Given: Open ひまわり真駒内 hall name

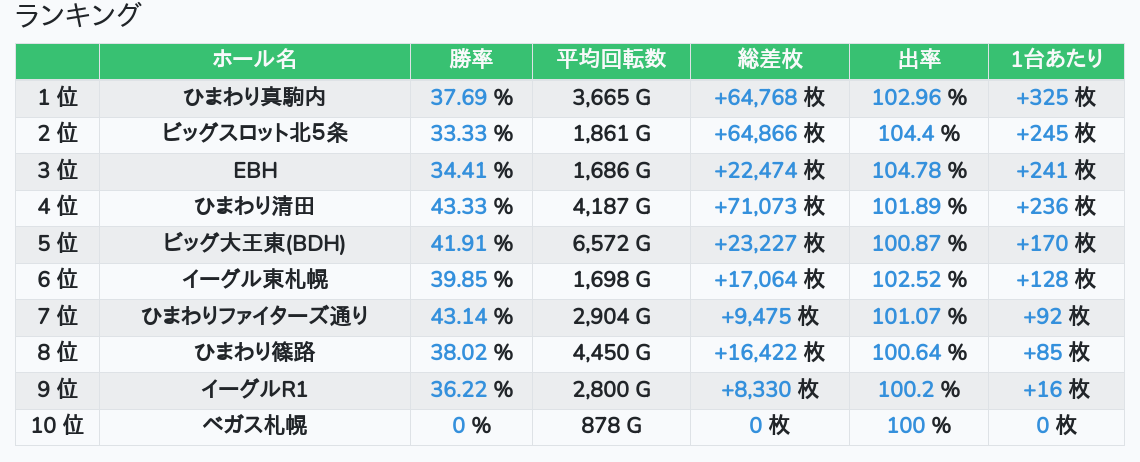Looking at the screenshot, I should [x=255, y=98].
